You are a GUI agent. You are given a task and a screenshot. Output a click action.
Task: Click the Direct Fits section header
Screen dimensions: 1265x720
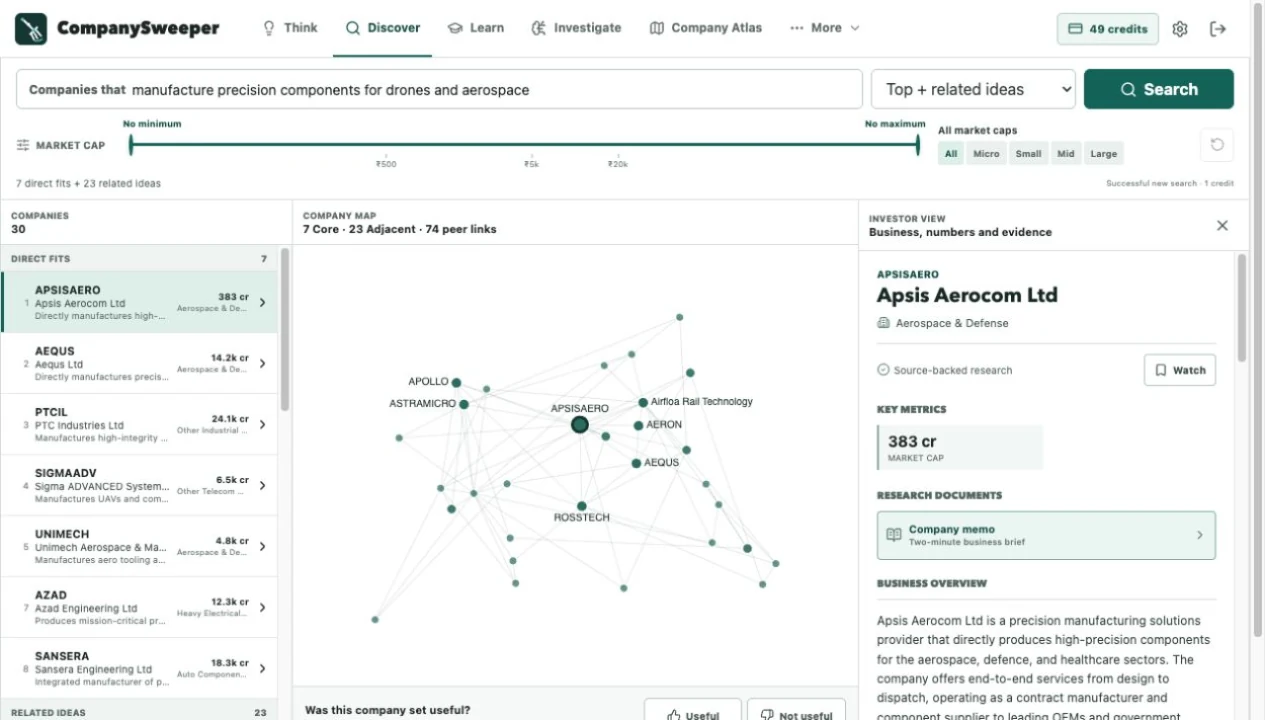(x=139, y=259)
